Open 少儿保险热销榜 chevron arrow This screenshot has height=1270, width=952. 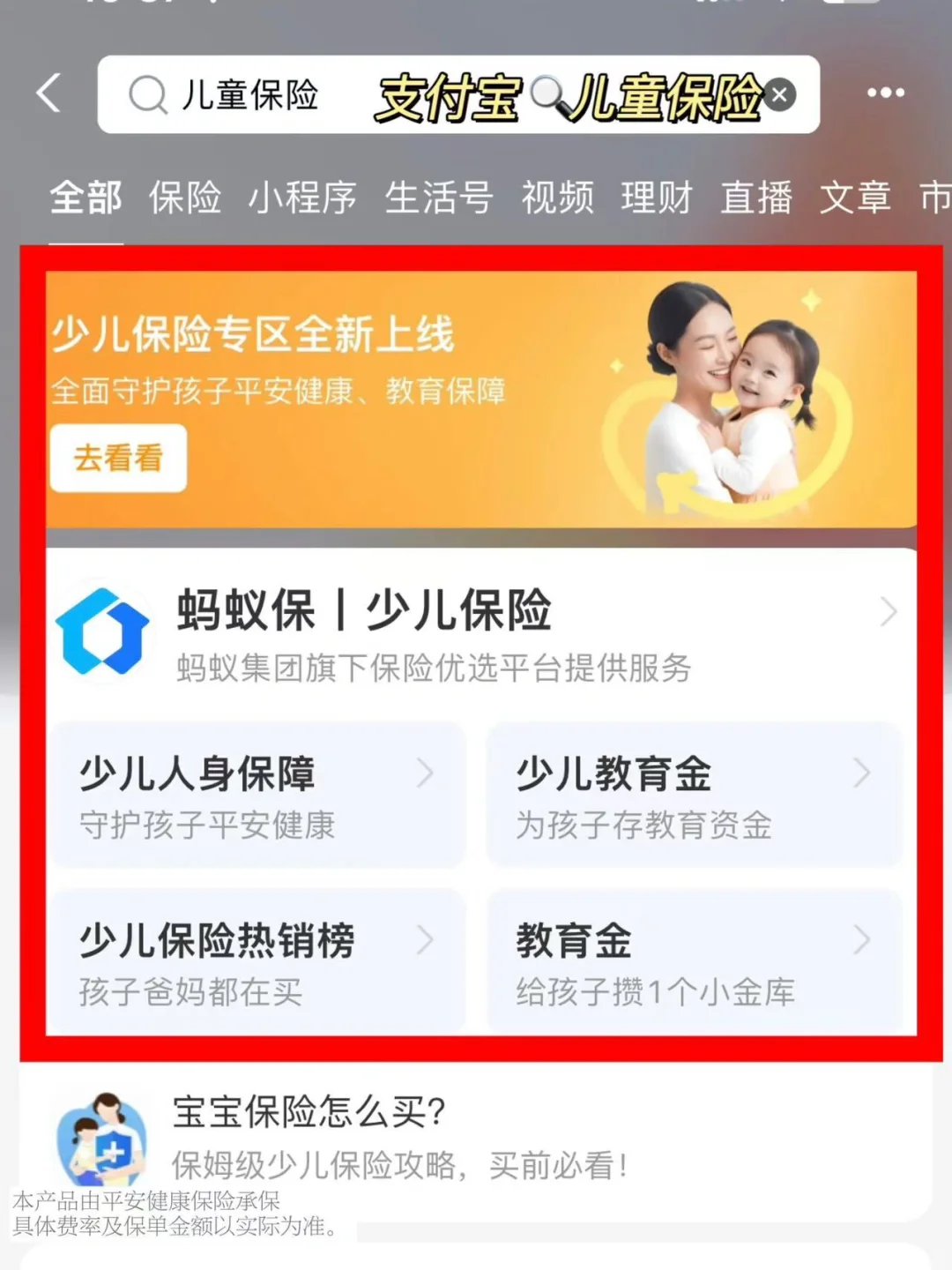(x=426, y=940)
